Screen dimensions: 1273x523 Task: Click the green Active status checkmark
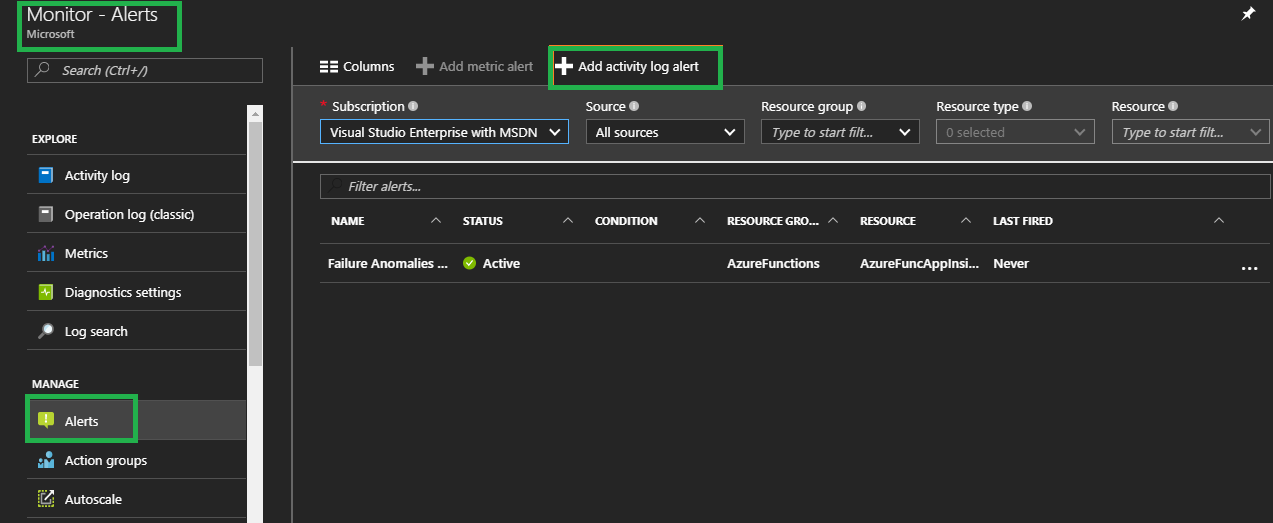(x=469, y=264)
